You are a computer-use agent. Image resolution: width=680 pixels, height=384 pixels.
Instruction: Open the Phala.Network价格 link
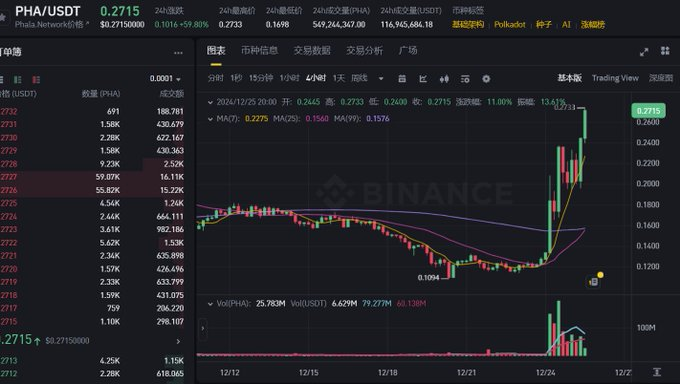(52, 25)
